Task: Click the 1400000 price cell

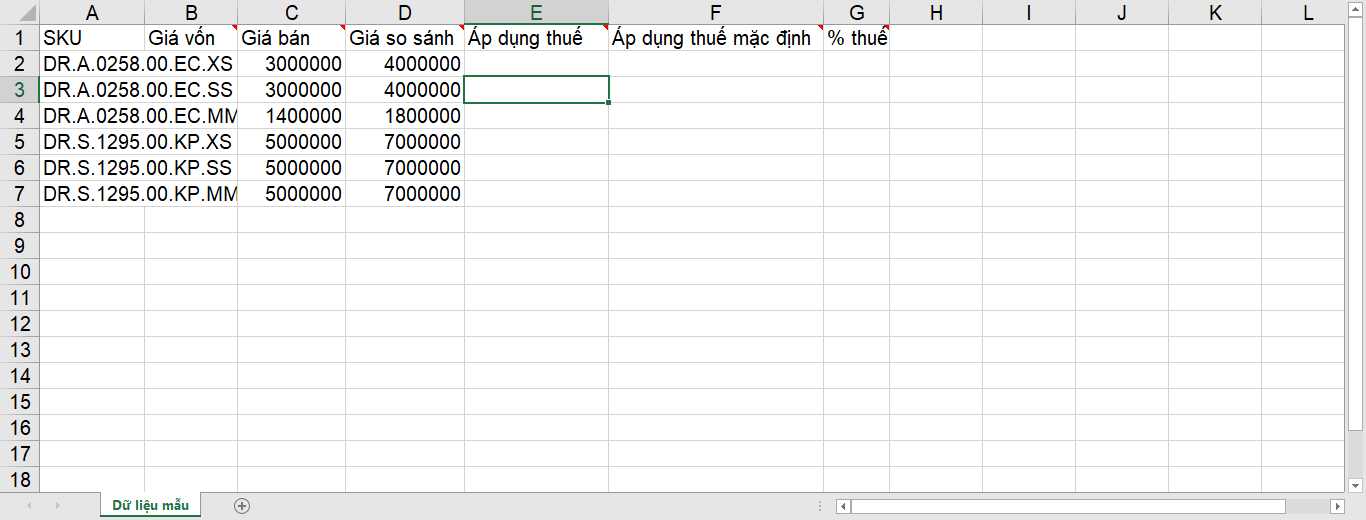Action: pos(291,116)
